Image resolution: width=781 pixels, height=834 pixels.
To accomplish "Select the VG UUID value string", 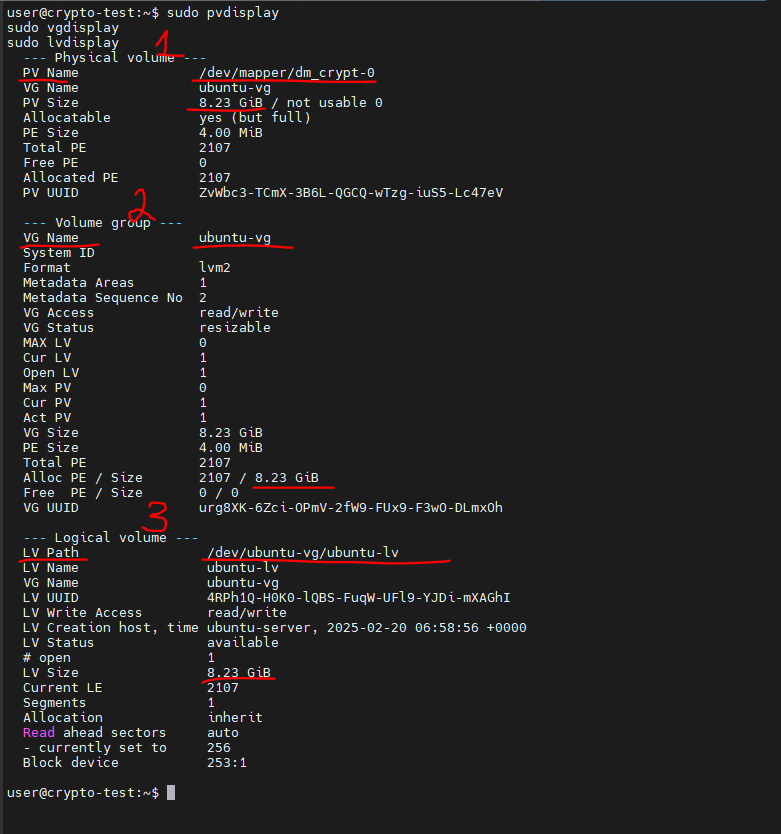I will [351, 507].
